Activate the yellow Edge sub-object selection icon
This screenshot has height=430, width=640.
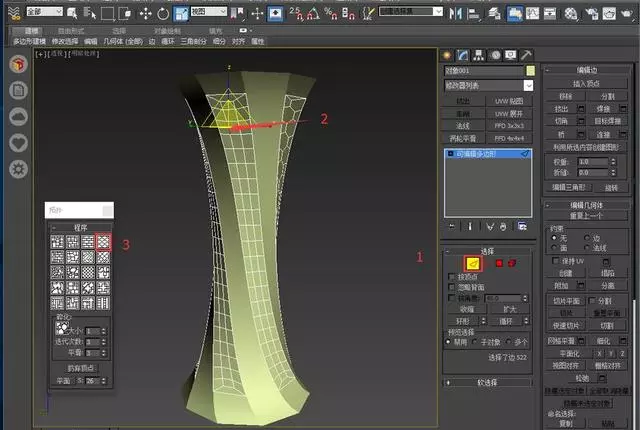(473, 263)
